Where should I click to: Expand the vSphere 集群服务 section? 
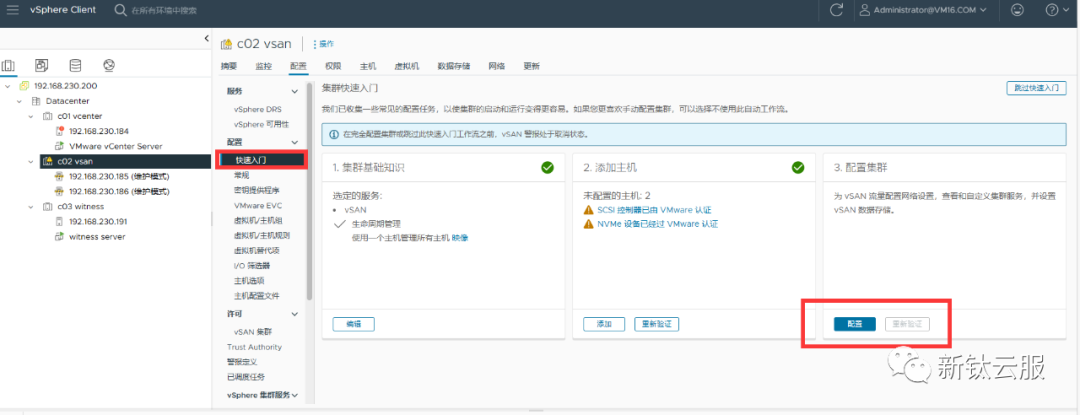point(295,395)
